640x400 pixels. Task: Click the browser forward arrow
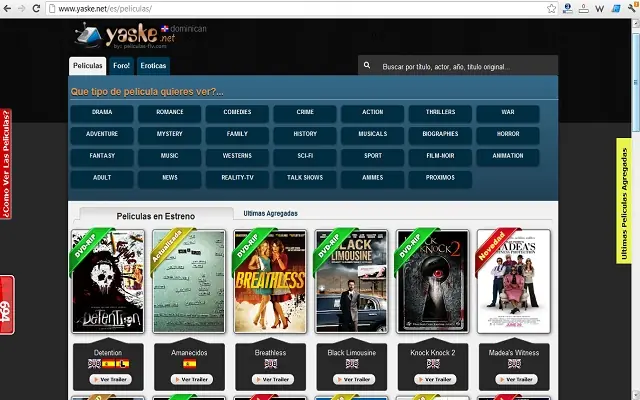point(22,8)
